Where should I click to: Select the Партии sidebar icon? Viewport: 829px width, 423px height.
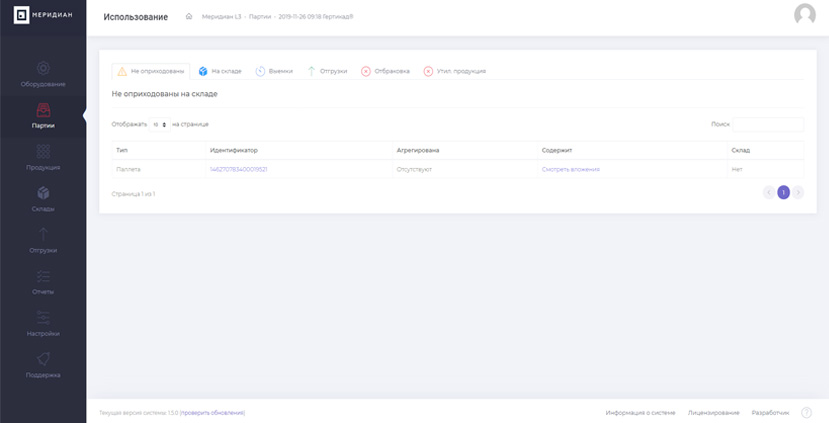pos(43,110)
